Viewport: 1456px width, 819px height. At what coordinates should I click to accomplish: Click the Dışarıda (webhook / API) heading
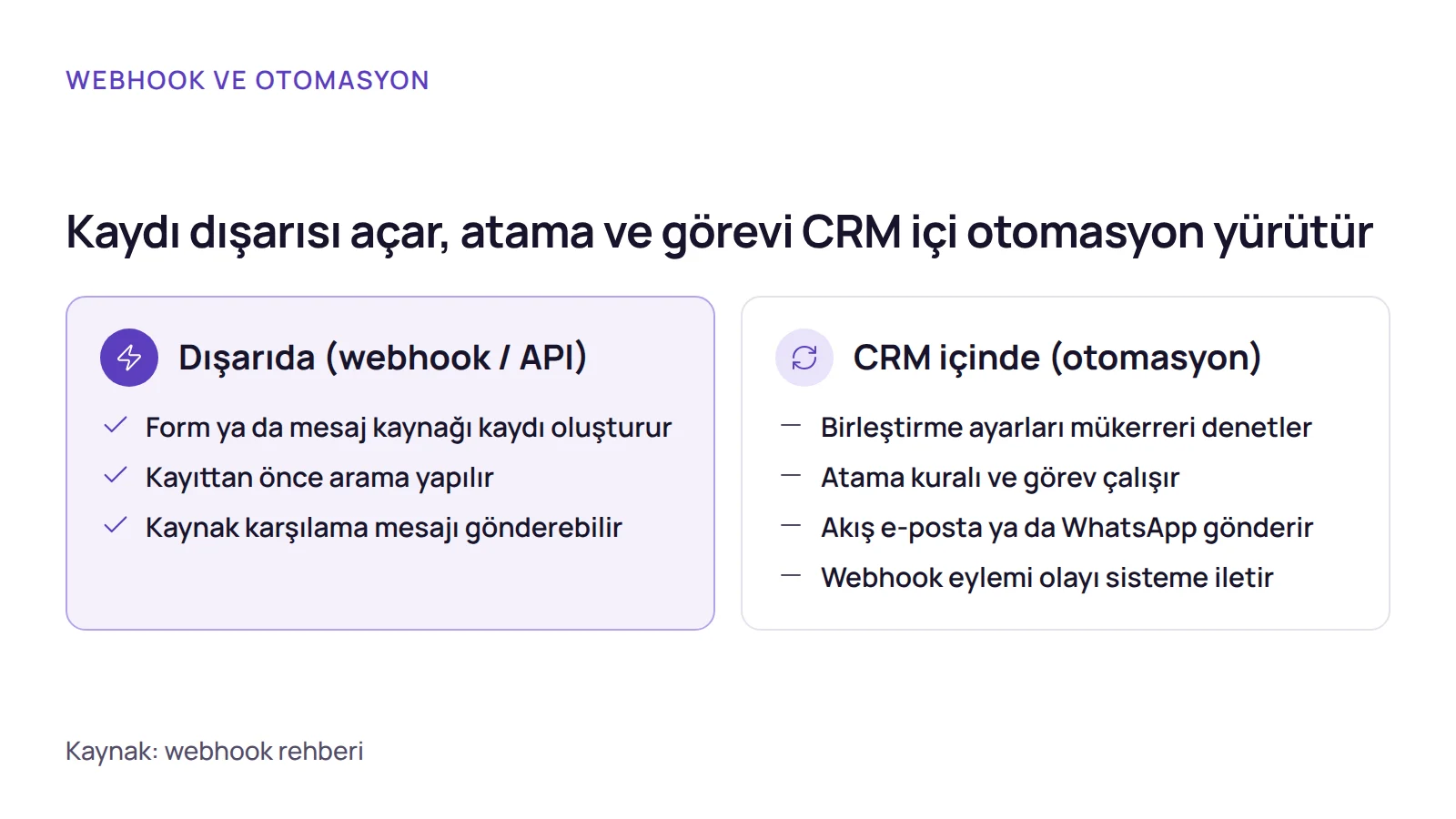pyautogui.click(x=382, y=358)
